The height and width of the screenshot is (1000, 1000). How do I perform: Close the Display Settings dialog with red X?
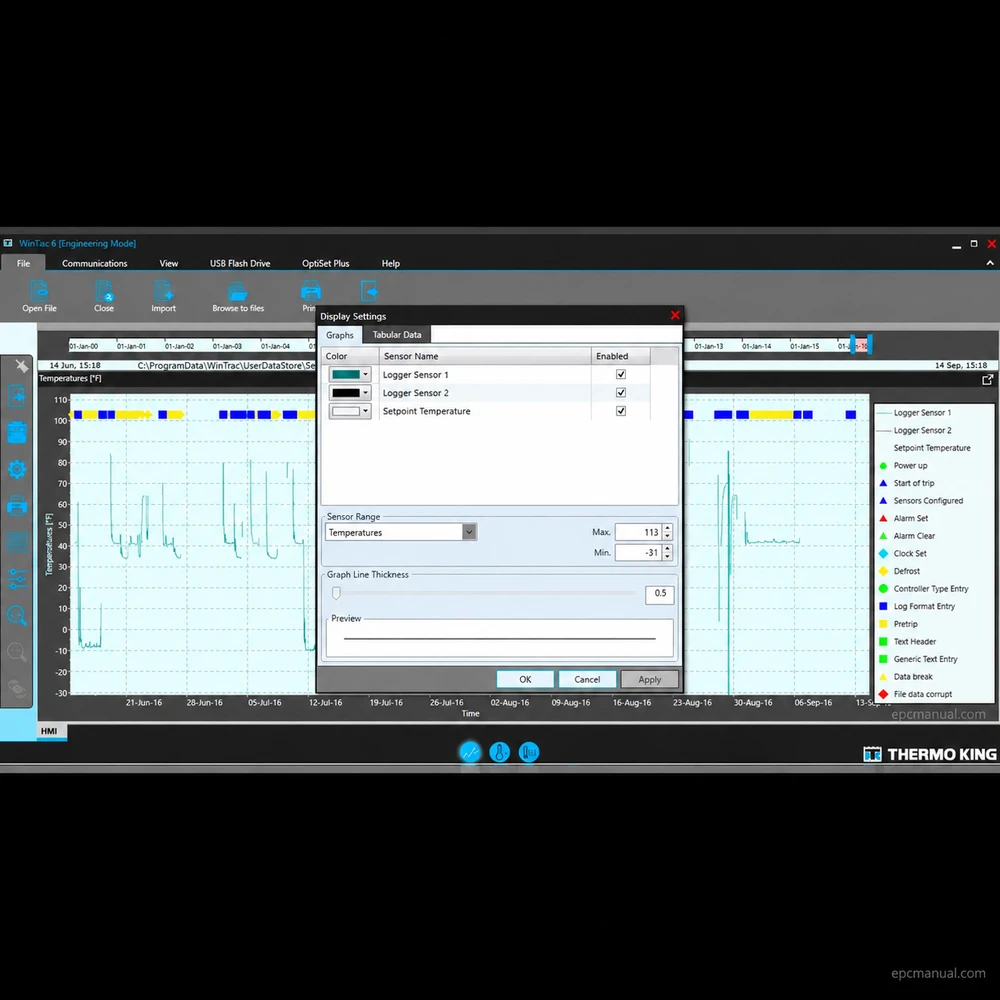tap(675, 315)
